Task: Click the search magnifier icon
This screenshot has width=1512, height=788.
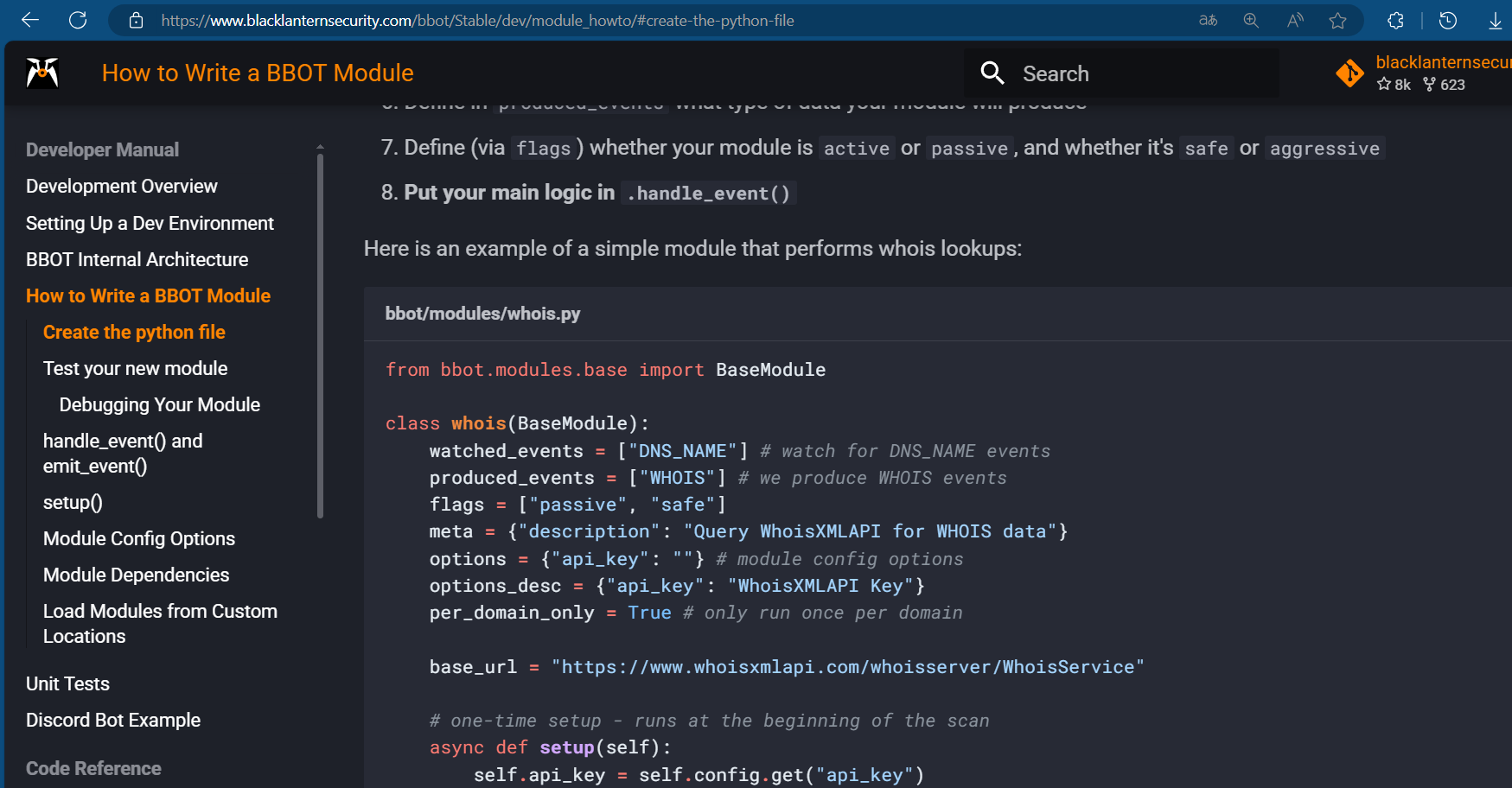Action: 992,73
